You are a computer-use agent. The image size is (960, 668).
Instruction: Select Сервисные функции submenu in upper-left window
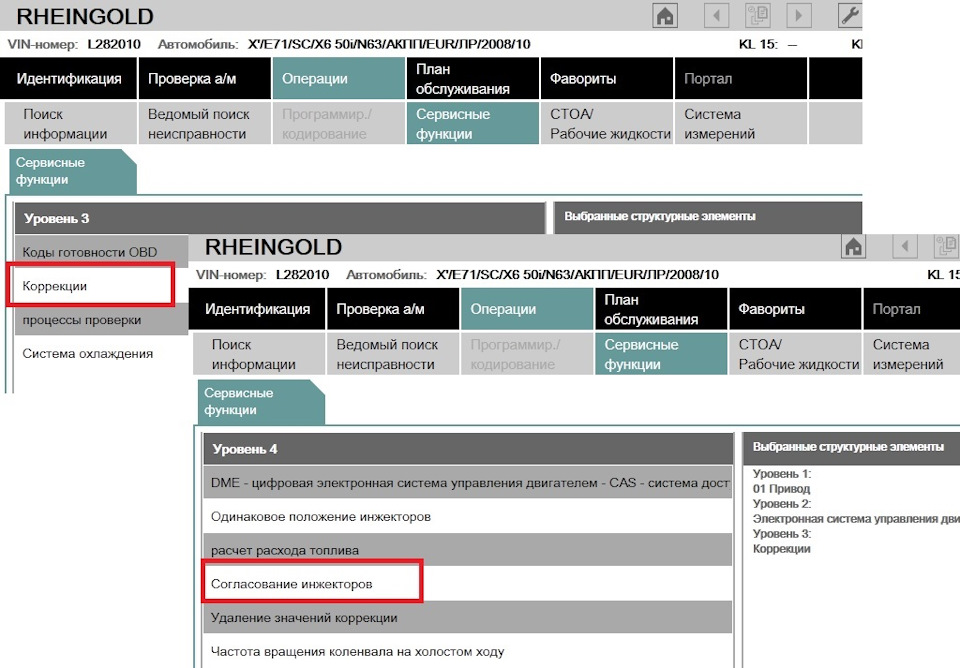point(473,124)
